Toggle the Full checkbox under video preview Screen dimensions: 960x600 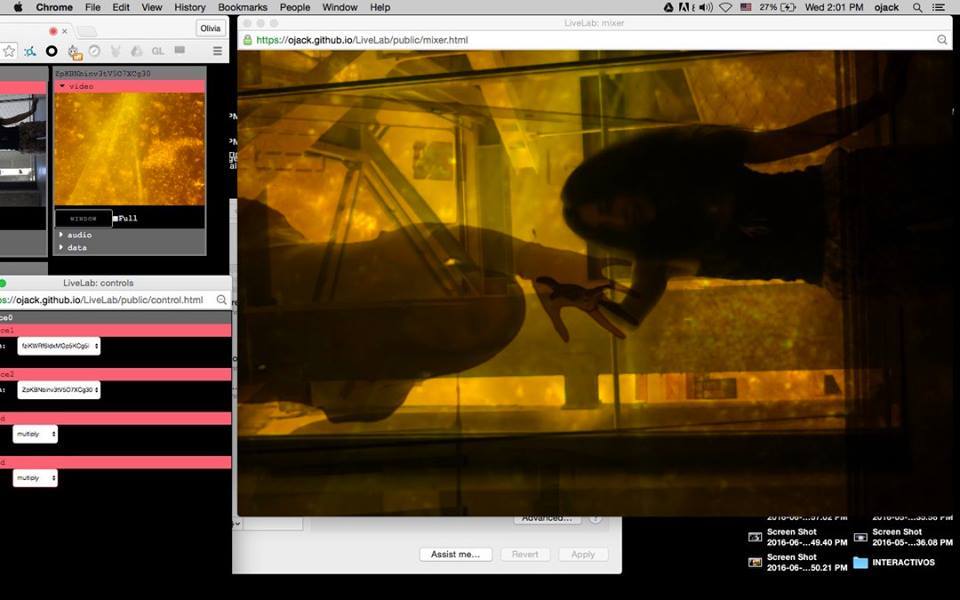tap(116, 218)
